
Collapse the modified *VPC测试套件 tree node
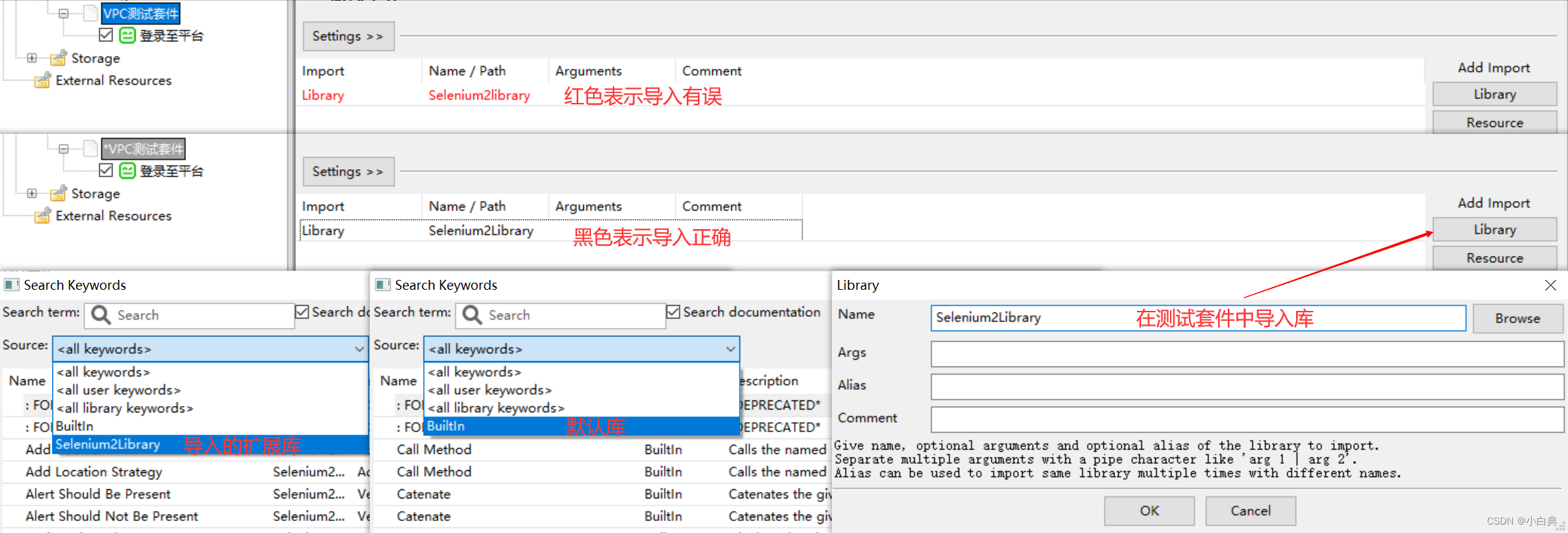(63, 149)
